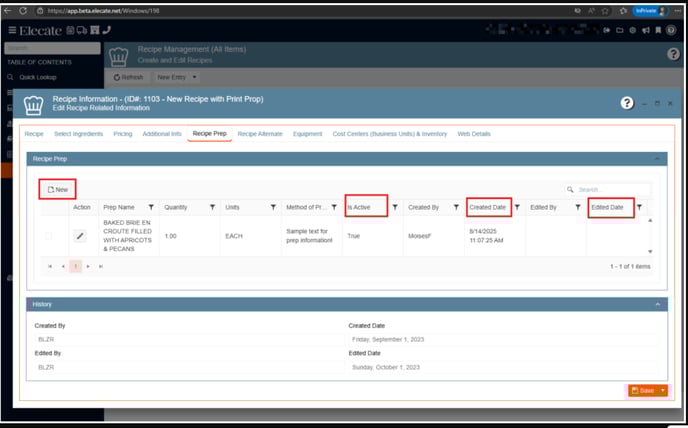Click the grid Search input field
The image size is (688, 428).
click(x=610, y=189)
